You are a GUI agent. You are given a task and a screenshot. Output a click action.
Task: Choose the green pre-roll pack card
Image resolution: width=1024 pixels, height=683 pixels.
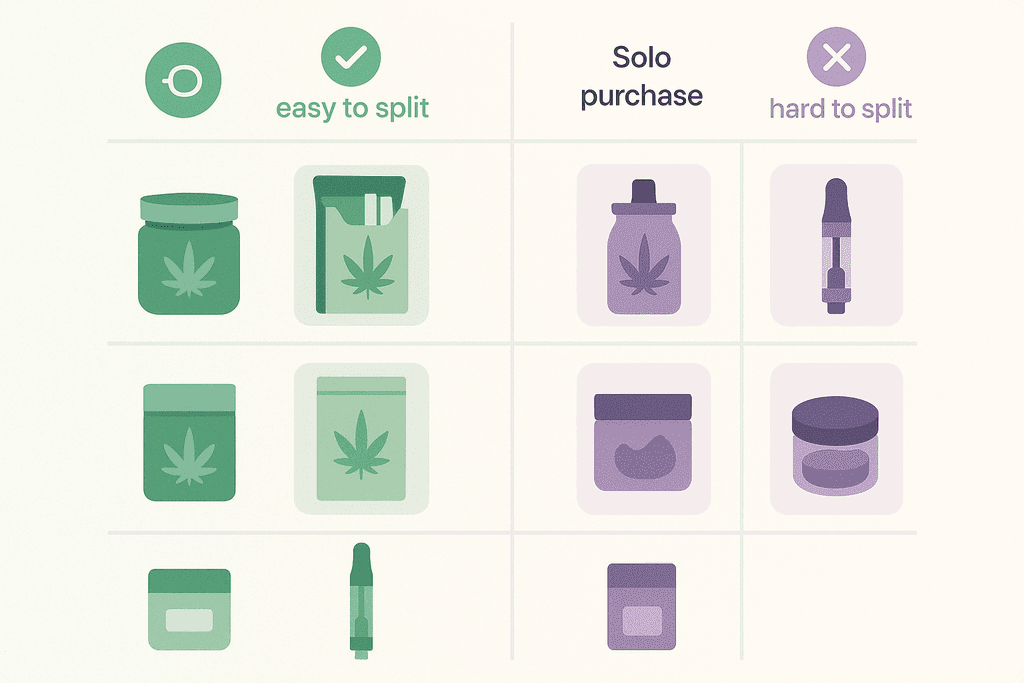[361, 245]
